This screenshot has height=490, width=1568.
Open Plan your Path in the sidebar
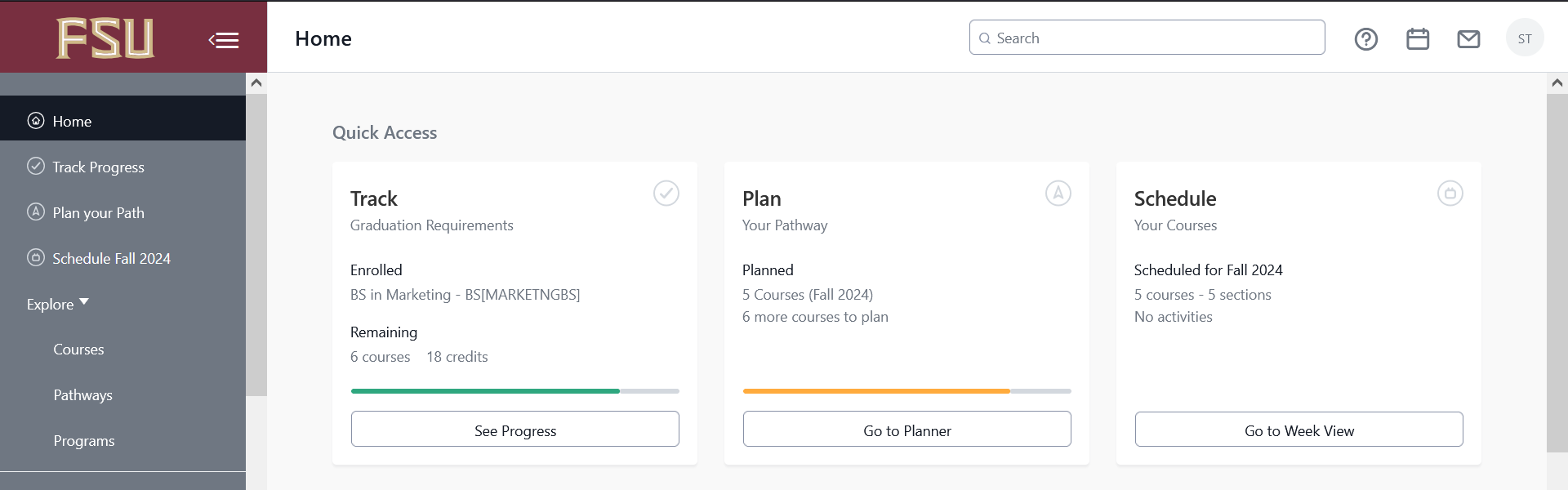click(98, 212)
